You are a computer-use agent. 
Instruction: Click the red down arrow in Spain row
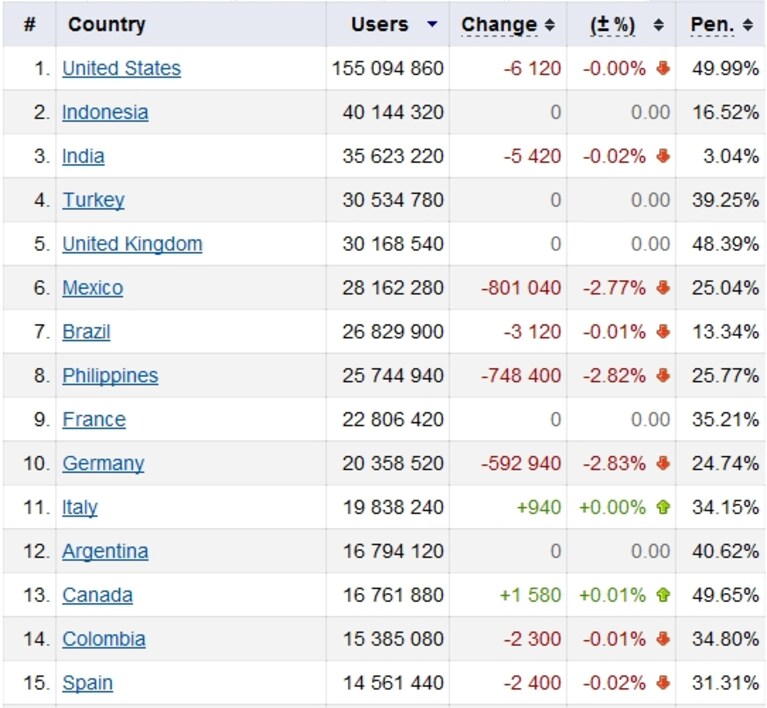pyautogui.click(x=663, y=683)
